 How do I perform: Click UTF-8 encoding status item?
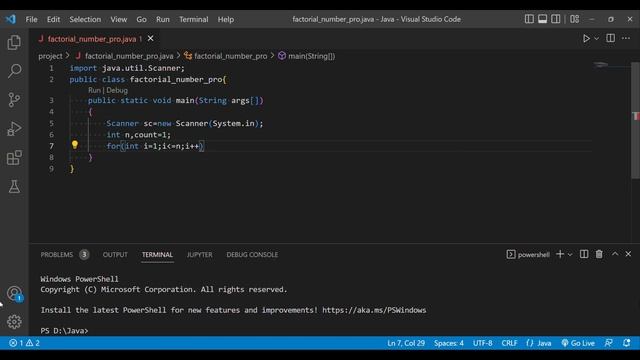(482, 343)
